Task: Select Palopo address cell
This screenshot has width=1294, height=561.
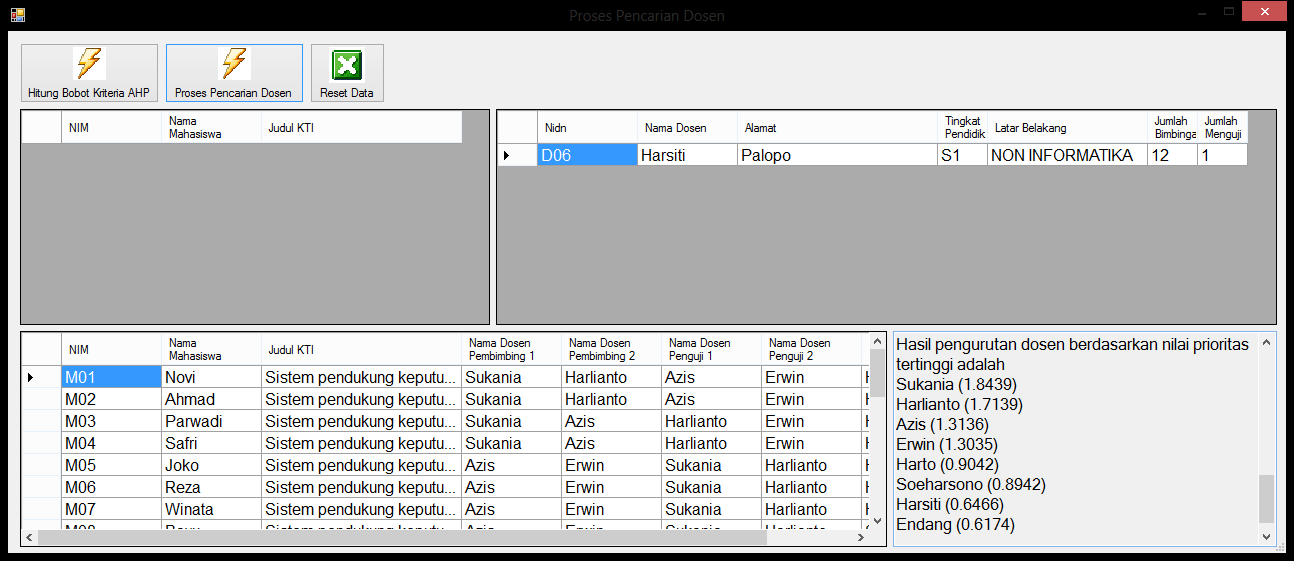Action: tap(836, 155)
